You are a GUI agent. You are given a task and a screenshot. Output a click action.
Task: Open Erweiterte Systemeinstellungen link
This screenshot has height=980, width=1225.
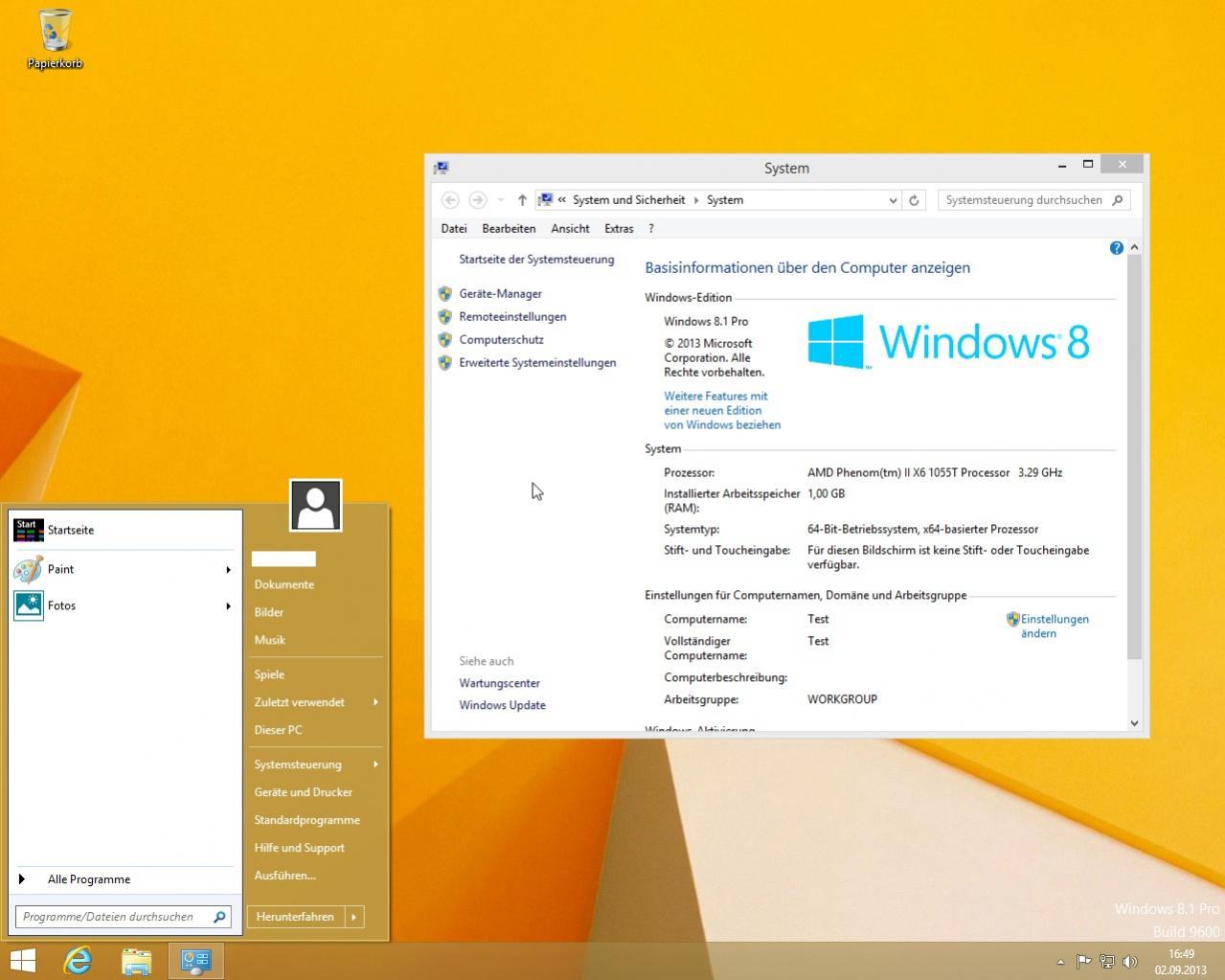point(537,363)
